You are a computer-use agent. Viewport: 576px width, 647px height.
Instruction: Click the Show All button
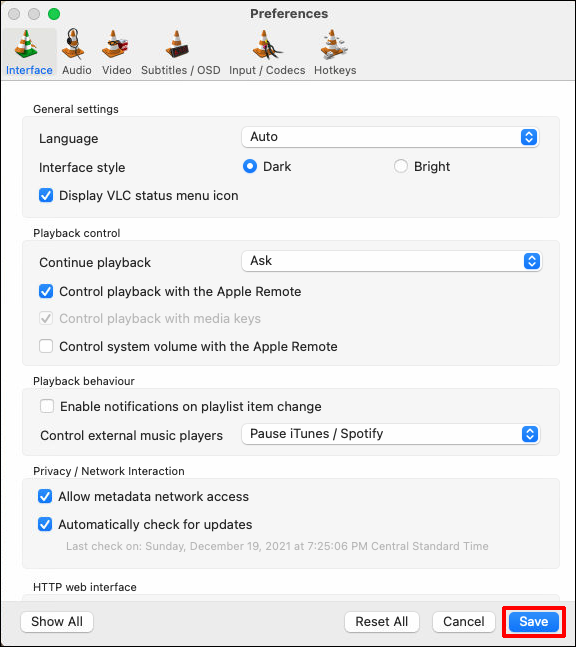click(x=57, y=621)
